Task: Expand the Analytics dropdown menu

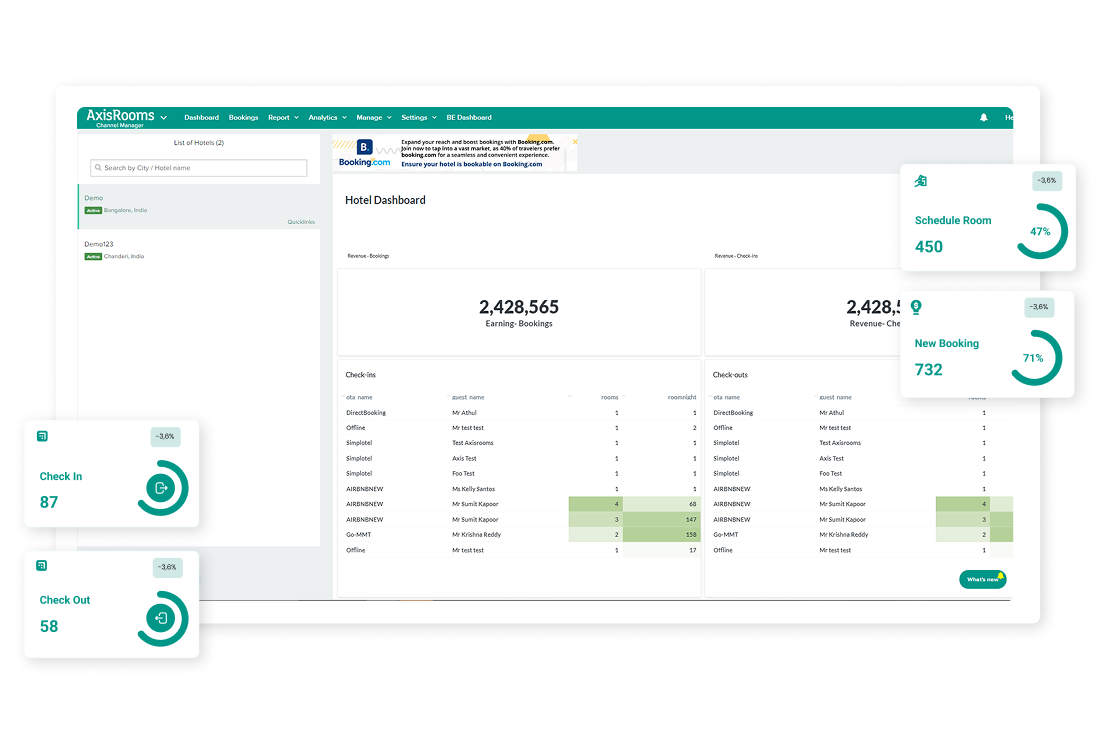Action: (327, 118)
